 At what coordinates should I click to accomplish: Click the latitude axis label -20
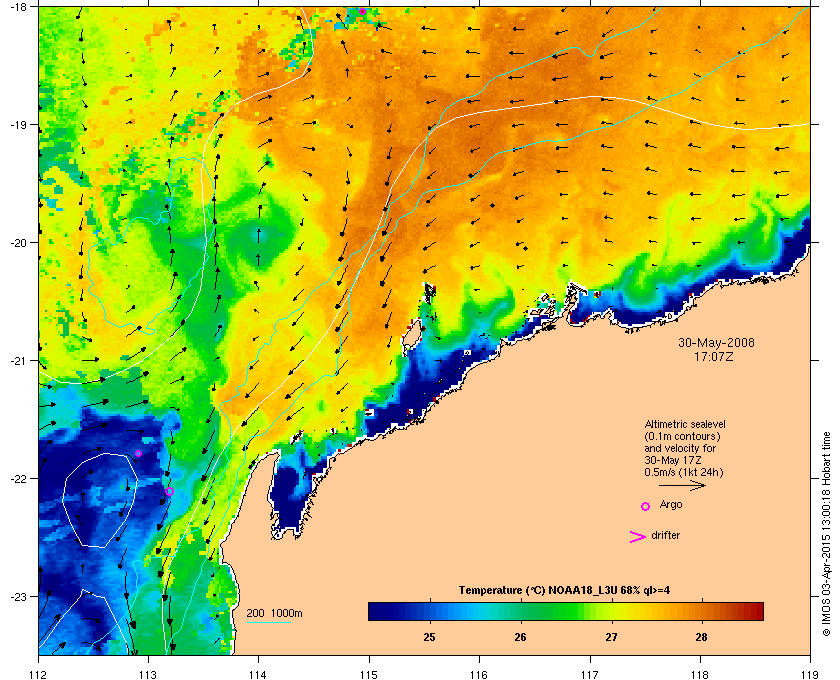point(18,243)
